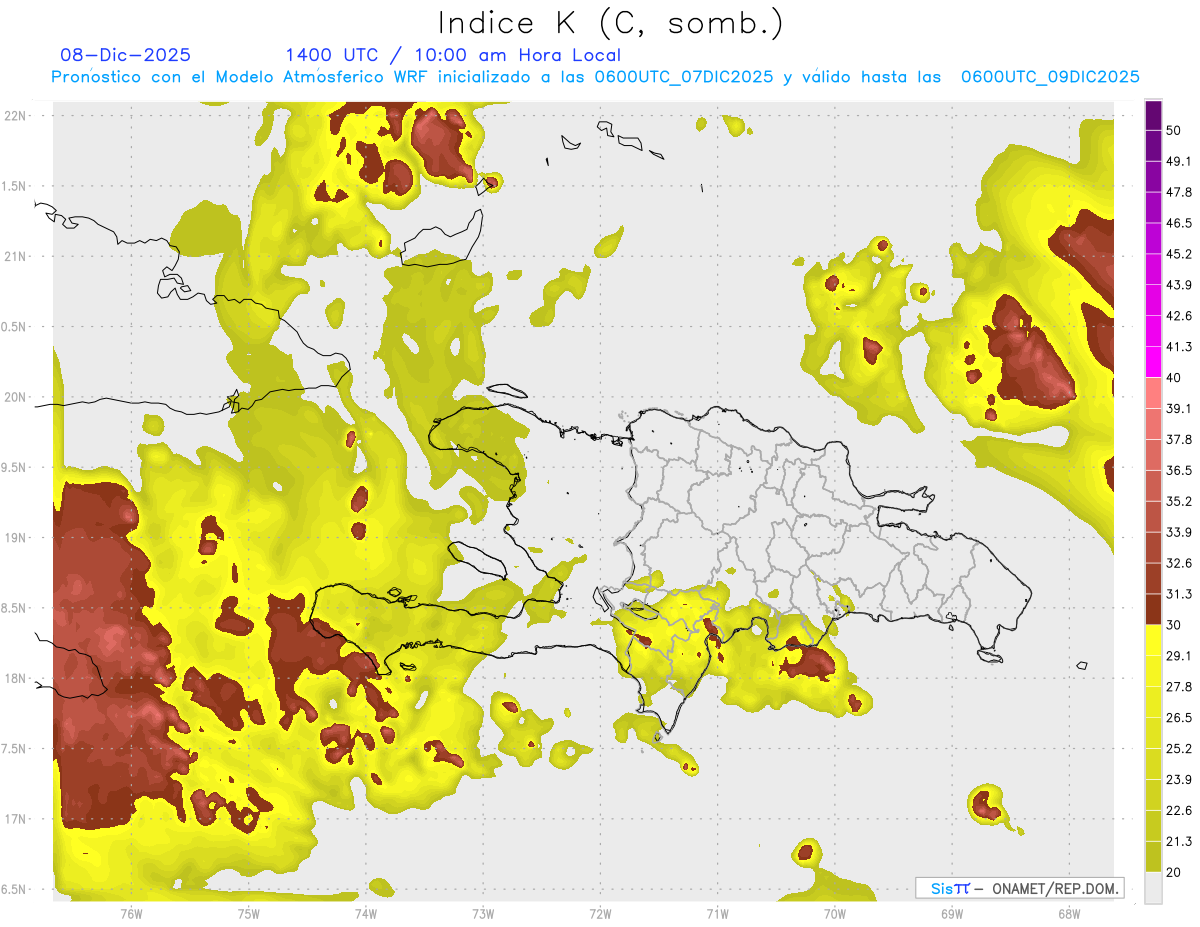
Task: Click the legend value '39.1'
Action: [1179, 409]
